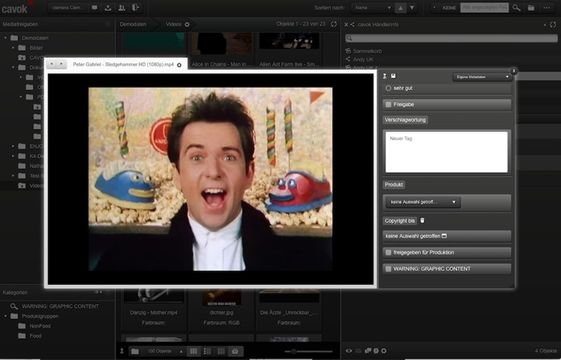Open the more options ellipsis in top bar

pos(547,8)
